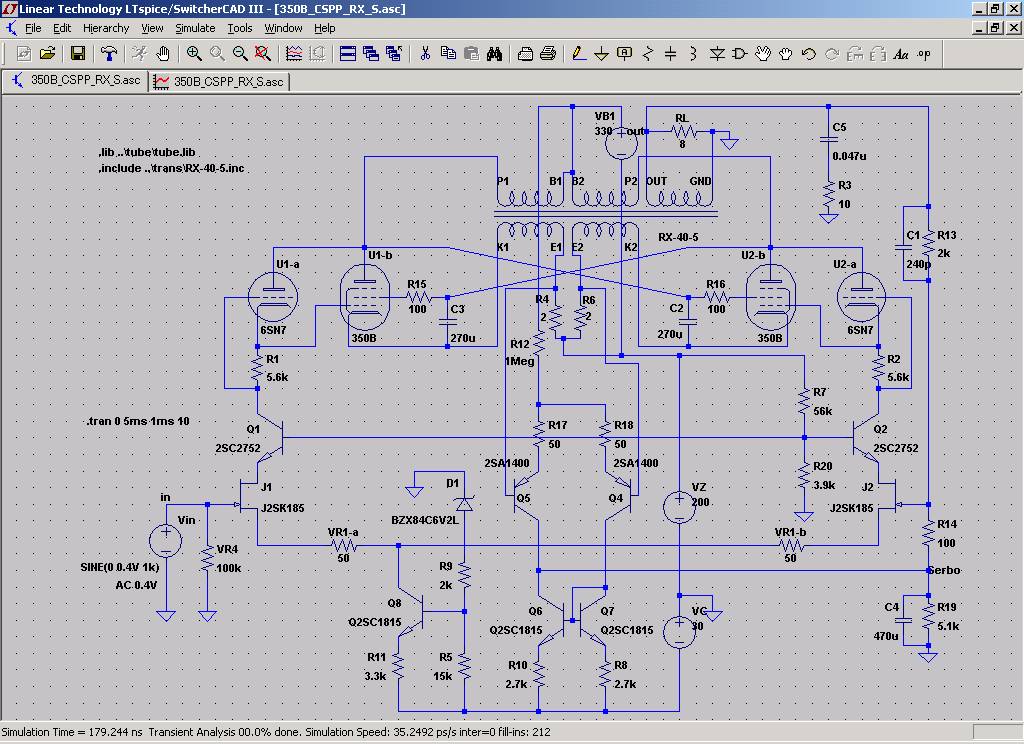The image size is (1024, 744).
Task: Click the '1Meg' value of R12
Action: coord(520,361)
